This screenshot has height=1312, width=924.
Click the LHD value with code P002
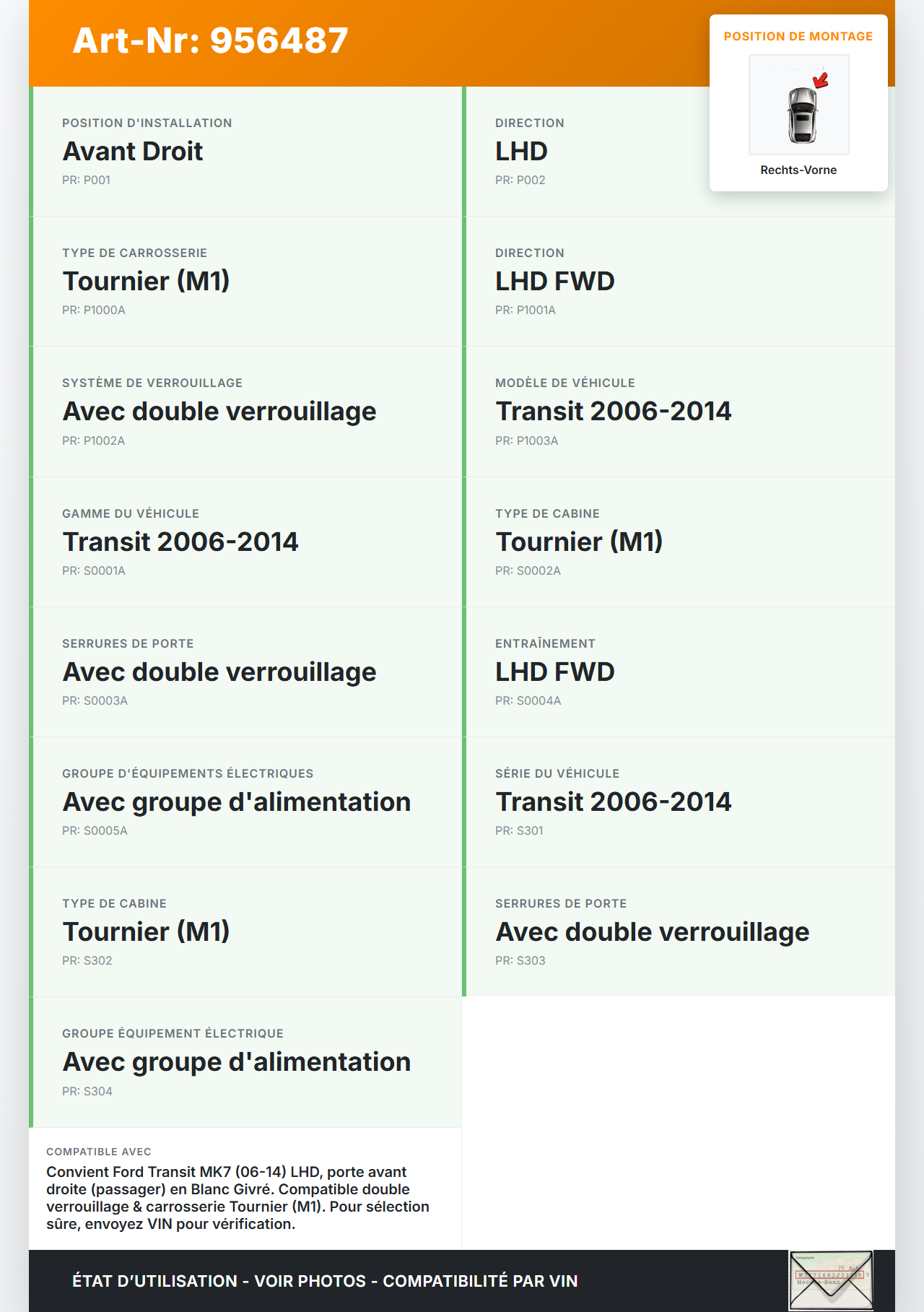point(521,152)
